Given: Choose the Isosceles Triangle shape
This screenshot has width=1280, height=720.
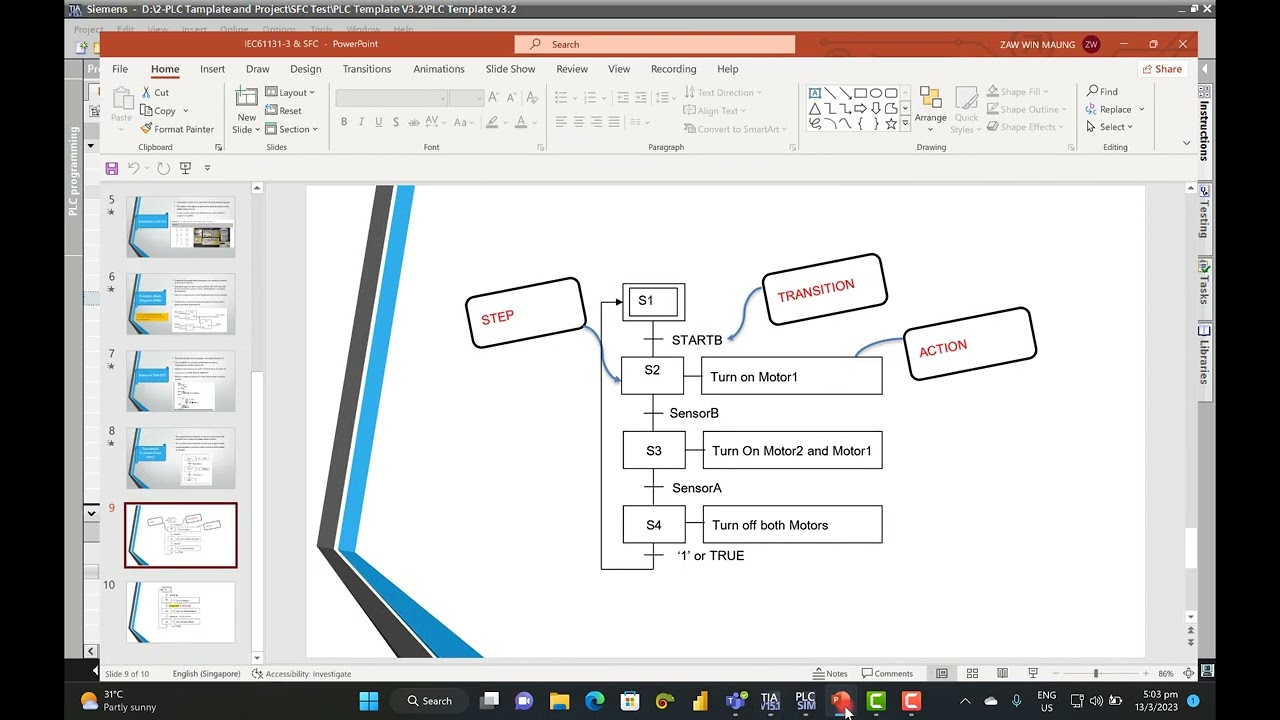Looking at the screenshot, I should point(815,108).
